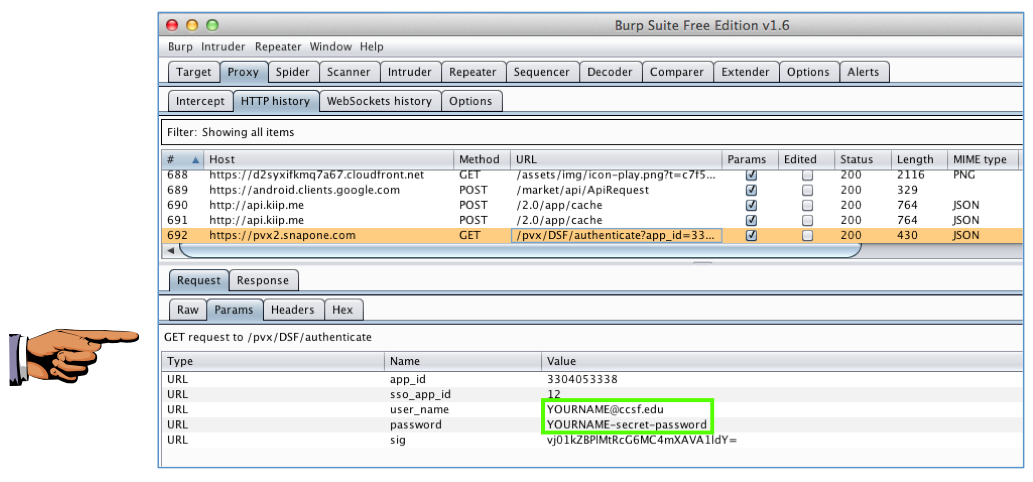View the Alerts tab
This screenshot has height=482, width=1033.
pyautogui.click(x=864, y=72)
